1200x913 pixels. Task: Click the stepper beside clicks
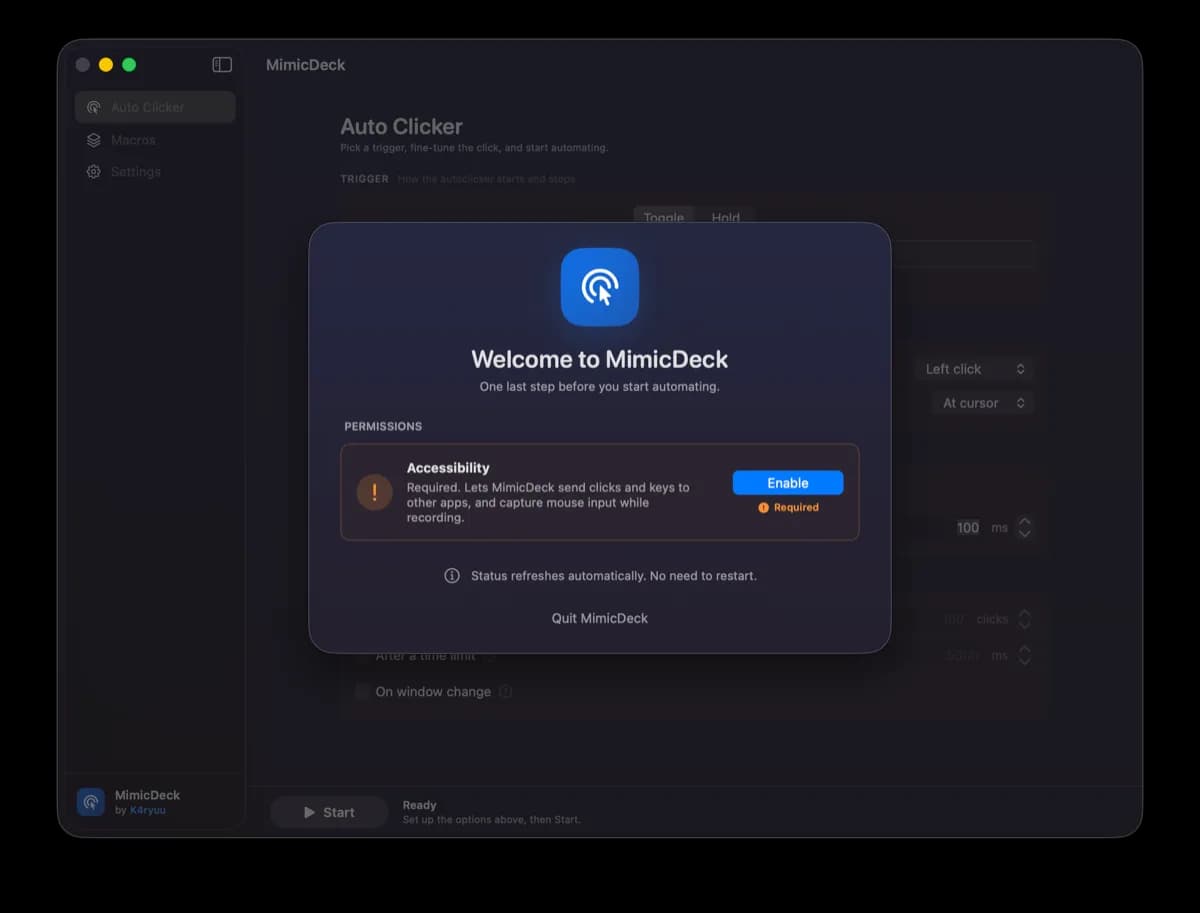coord(1024,620)
